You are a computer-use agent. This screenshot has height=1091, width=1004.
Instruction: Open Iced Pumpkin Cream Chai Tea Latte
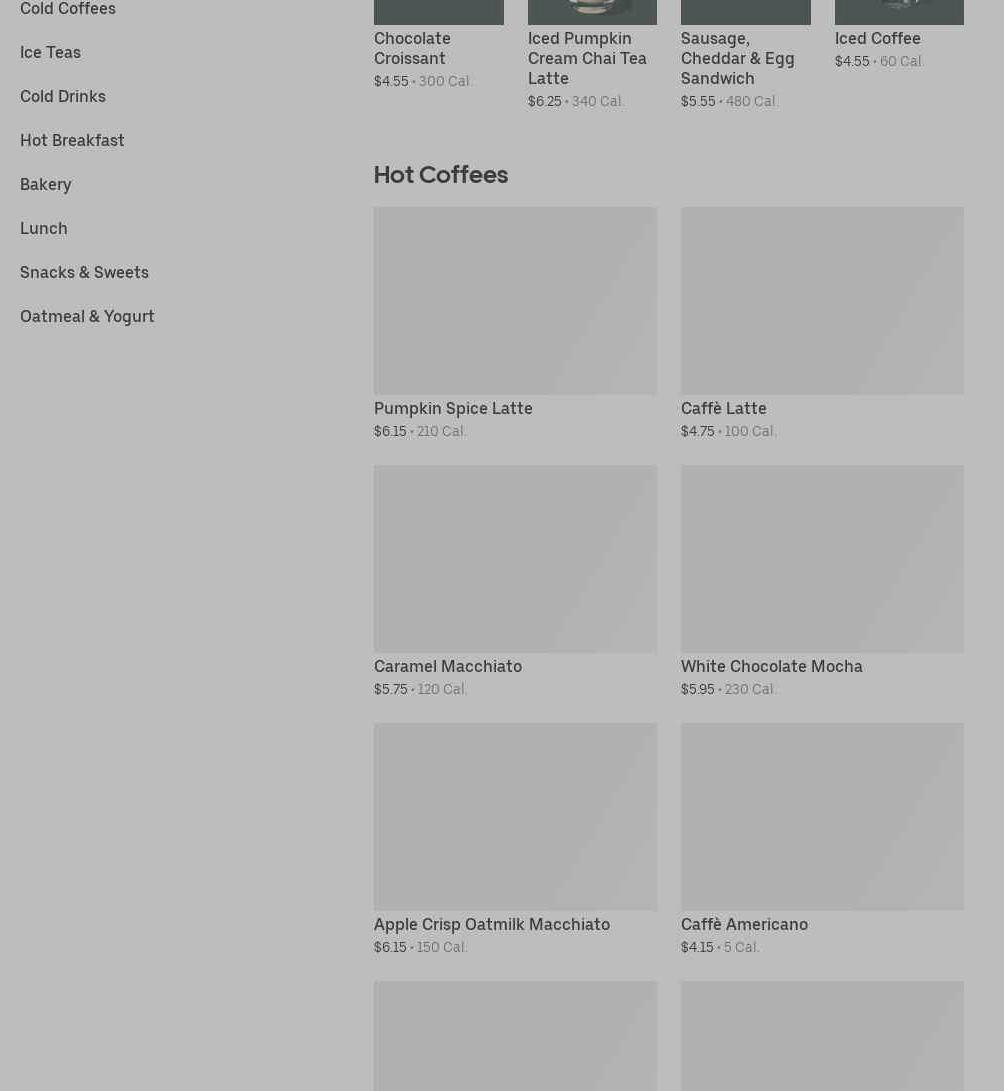click(x=587, y=58)
